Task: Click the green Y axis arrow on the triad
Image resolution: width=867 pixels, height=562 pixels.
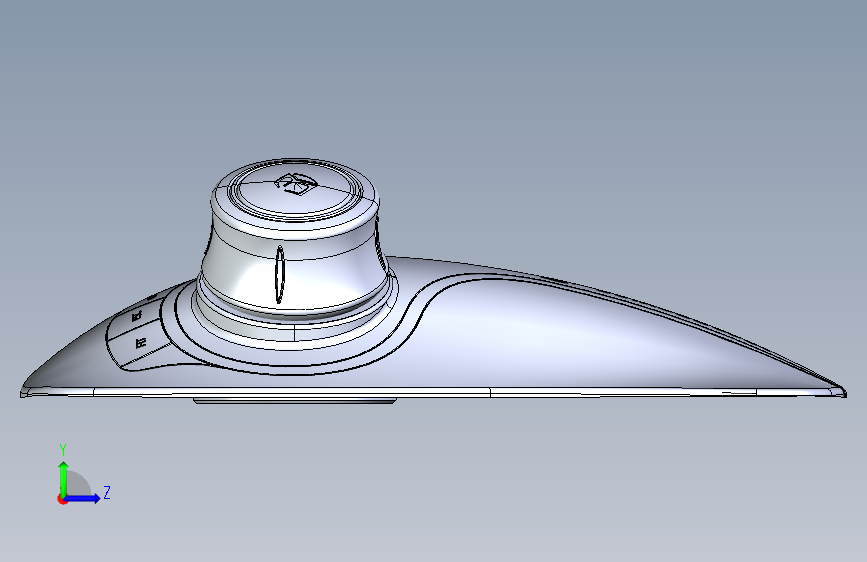Action: pos(64,478)
